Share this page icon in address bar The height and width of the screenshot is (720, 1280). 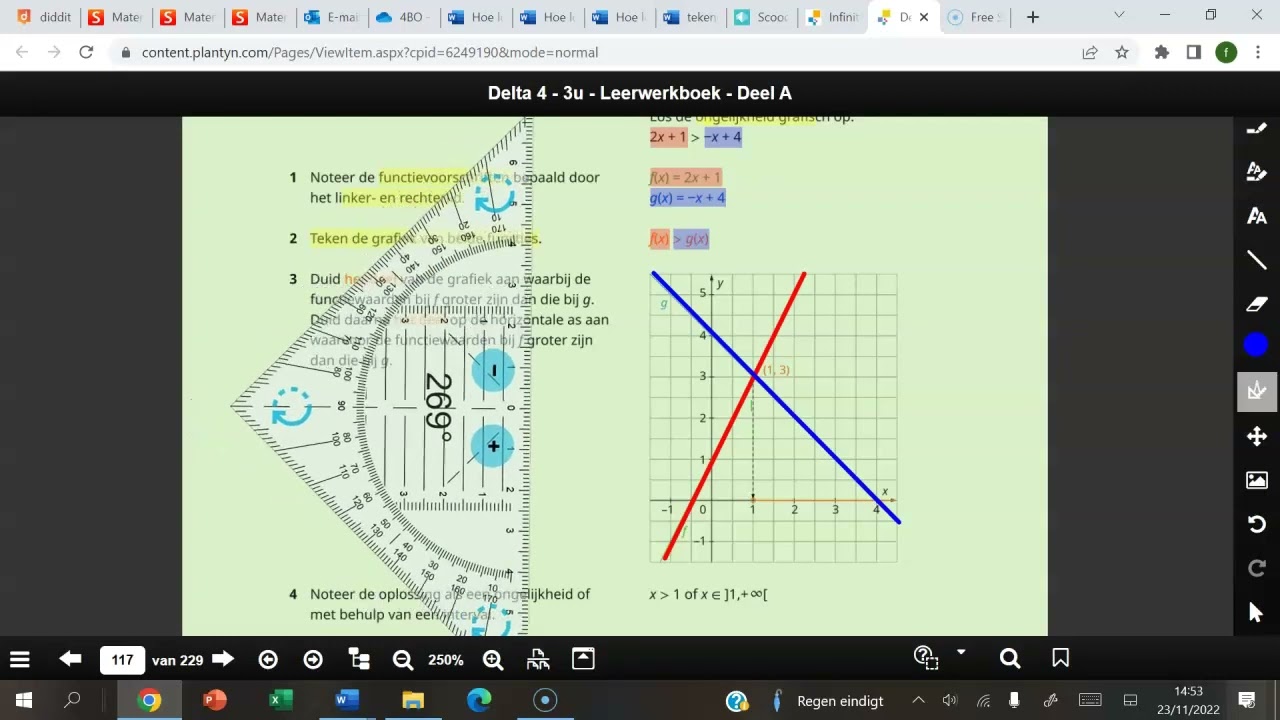pos(1090,52)
